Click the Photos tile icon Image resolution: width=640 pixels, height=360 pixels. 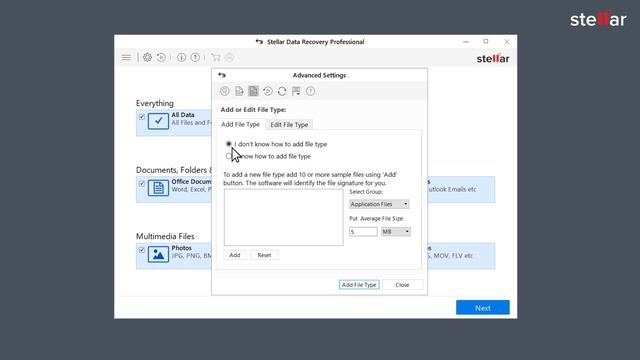tap(158, 254)
